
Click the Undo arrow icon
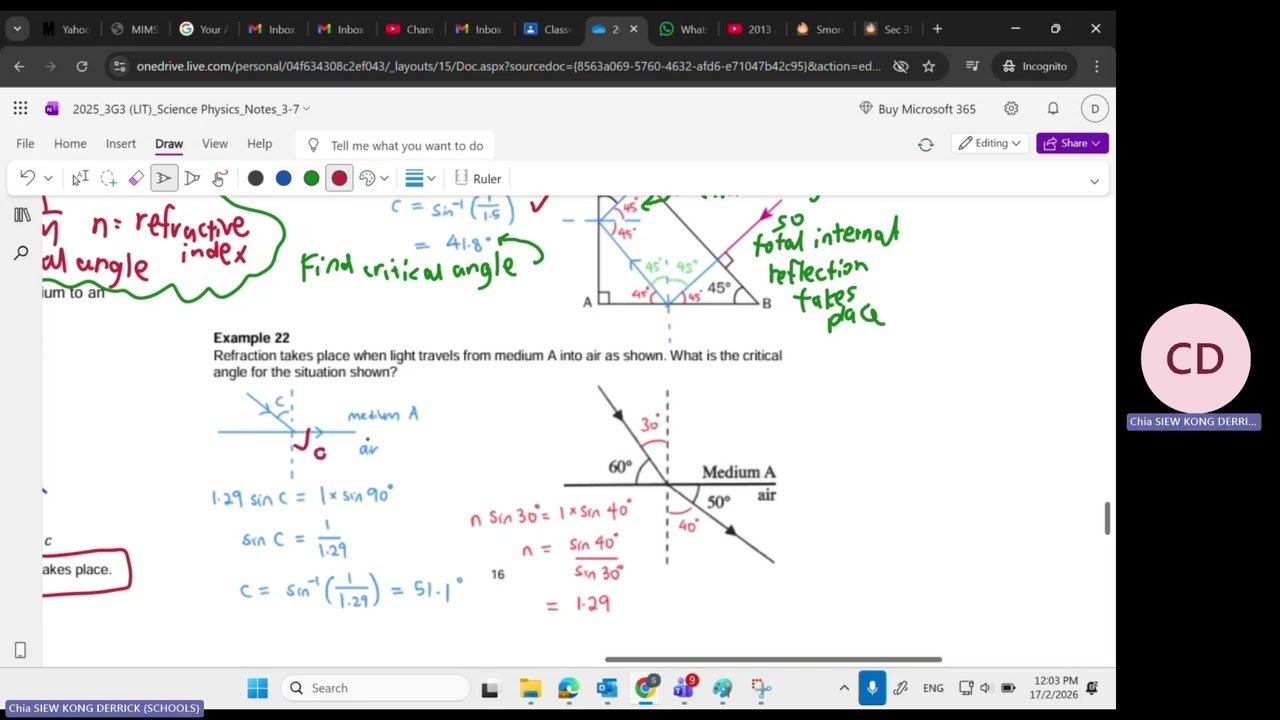tap(27, 178)
